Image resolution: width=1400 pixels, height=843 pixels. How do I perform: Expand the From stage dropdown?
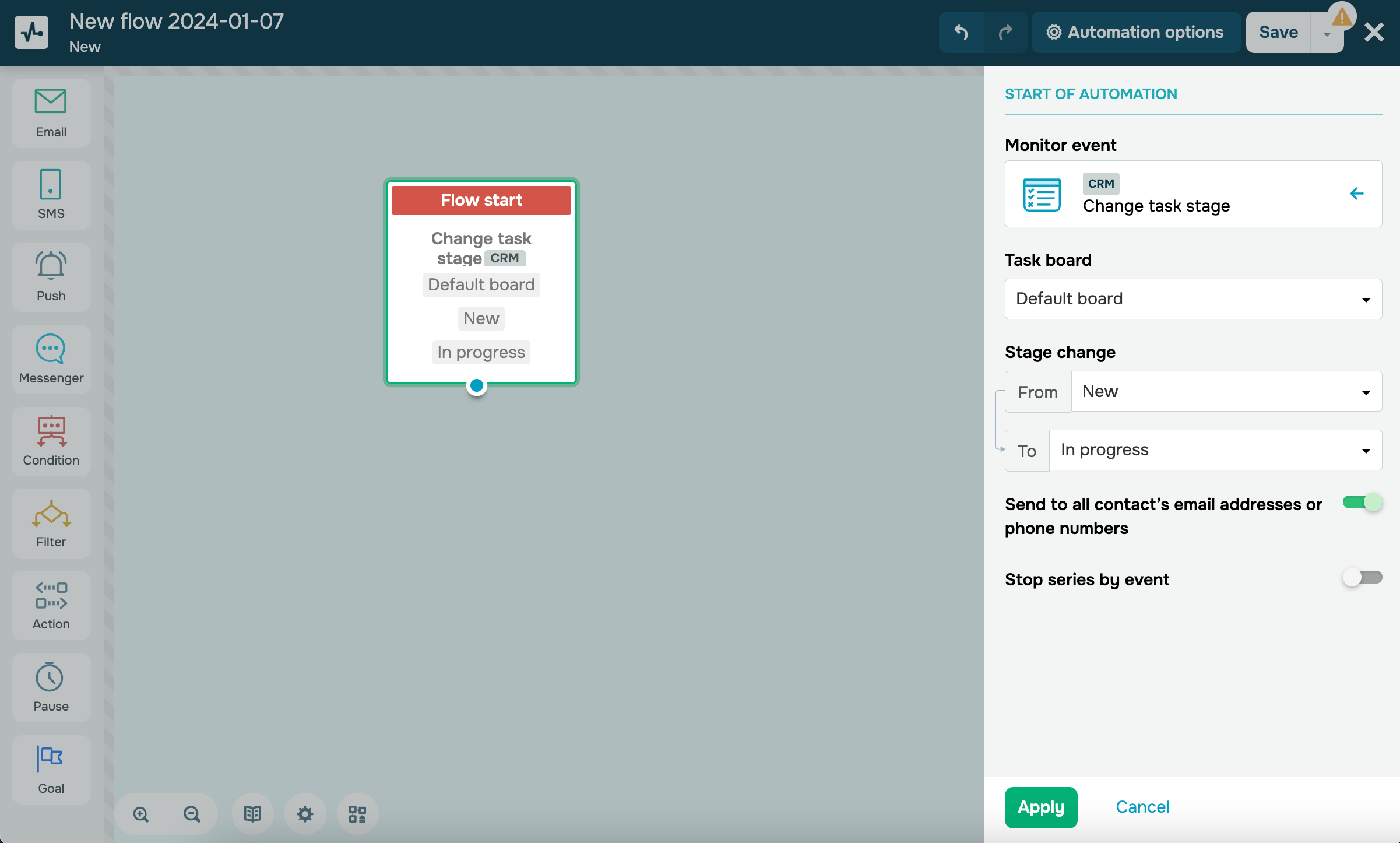pos(1226,392)
